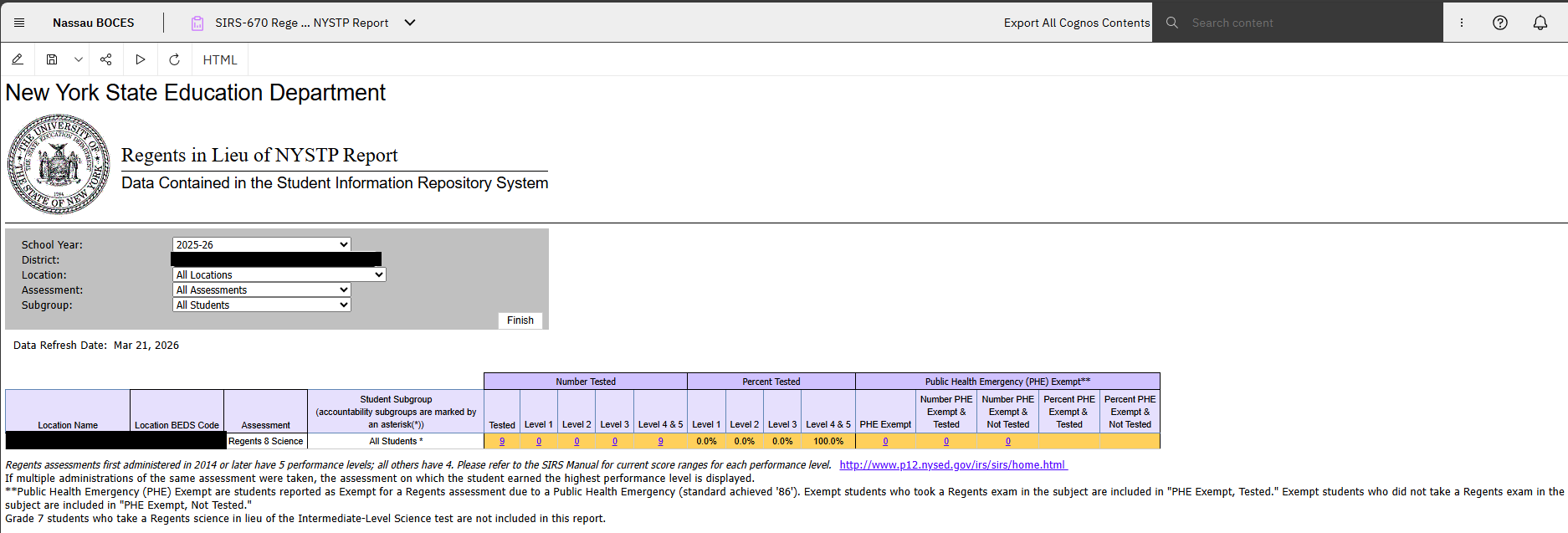Expand the report title chevron dropdown
1568x533 pixels.
pos(410,23)
